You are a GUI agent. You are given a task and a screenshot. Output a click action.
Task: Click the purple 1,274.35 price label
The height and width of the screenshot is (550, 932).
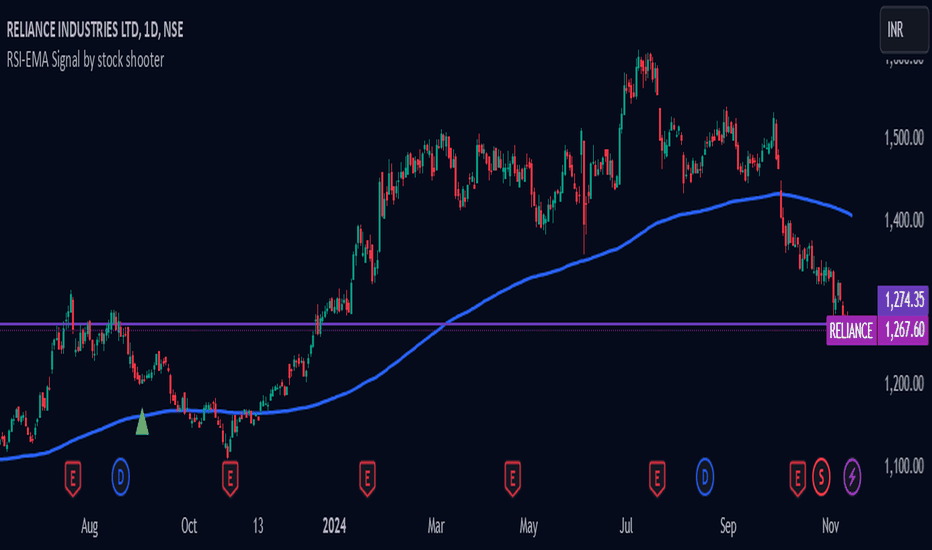click(904, 300)
